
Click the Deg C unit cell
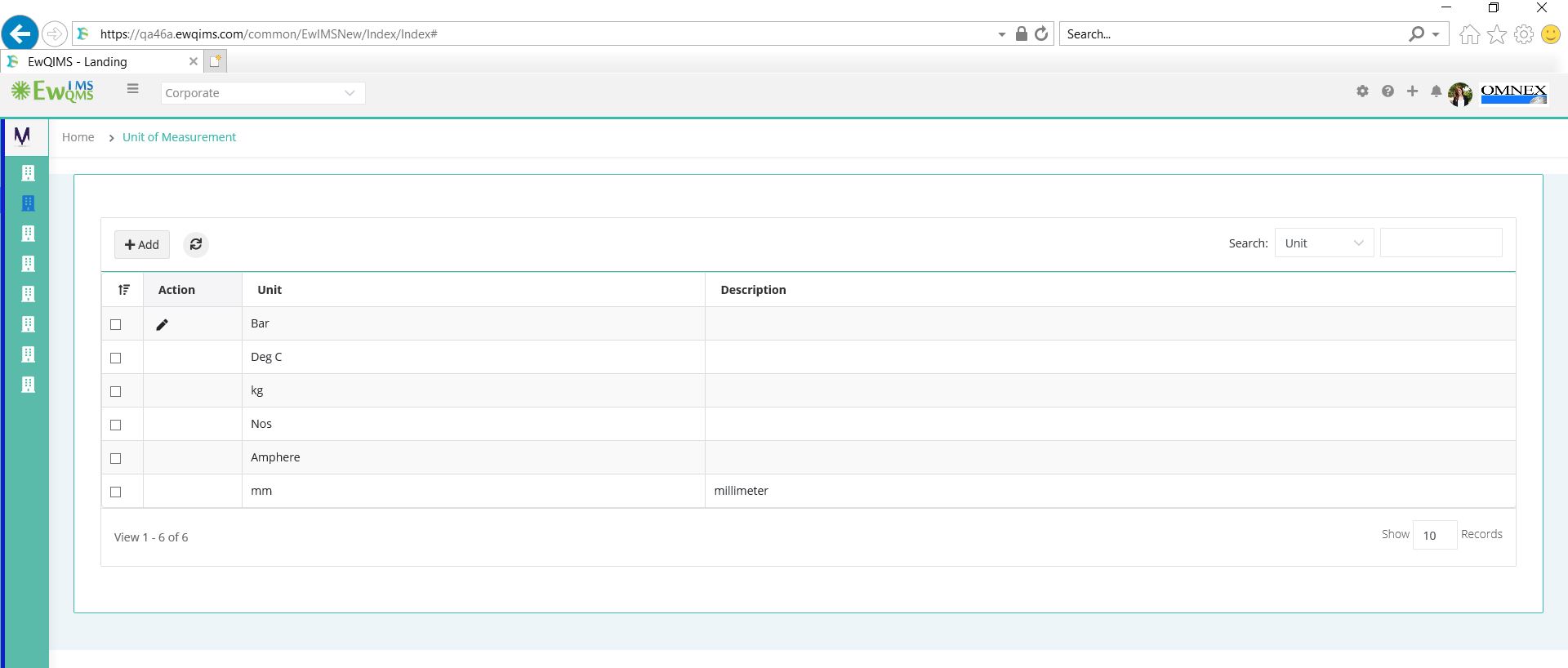click(x=473, y=357)
